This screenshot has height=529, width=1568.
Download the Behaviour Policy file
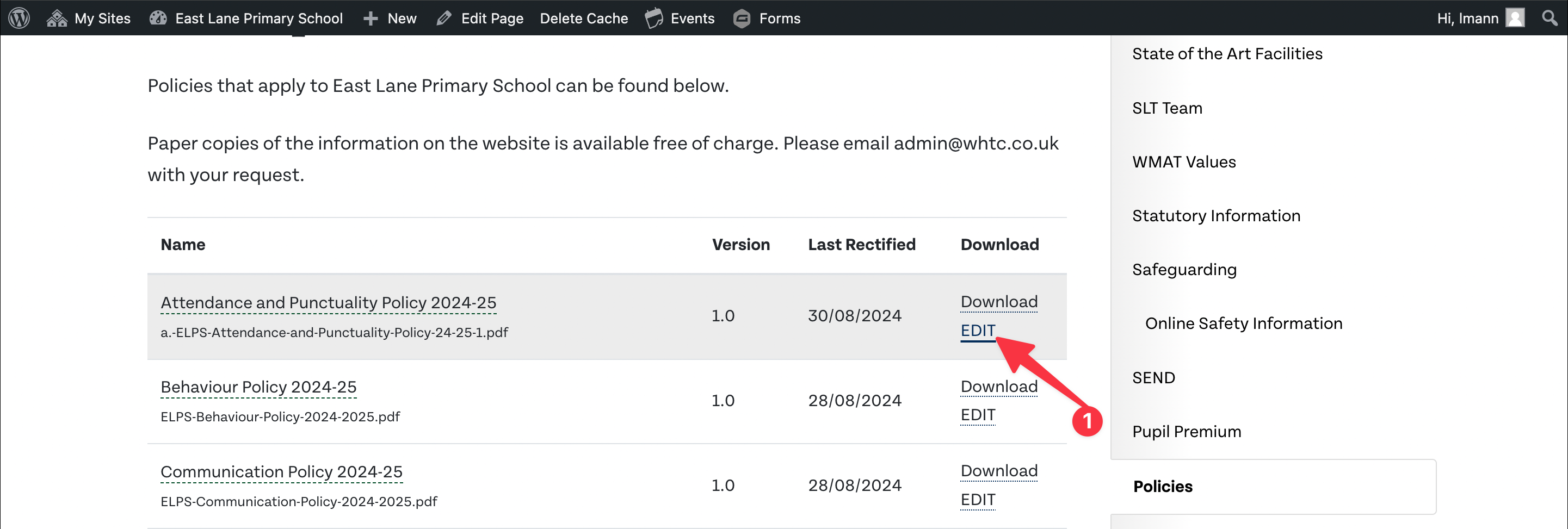[998, 386]
